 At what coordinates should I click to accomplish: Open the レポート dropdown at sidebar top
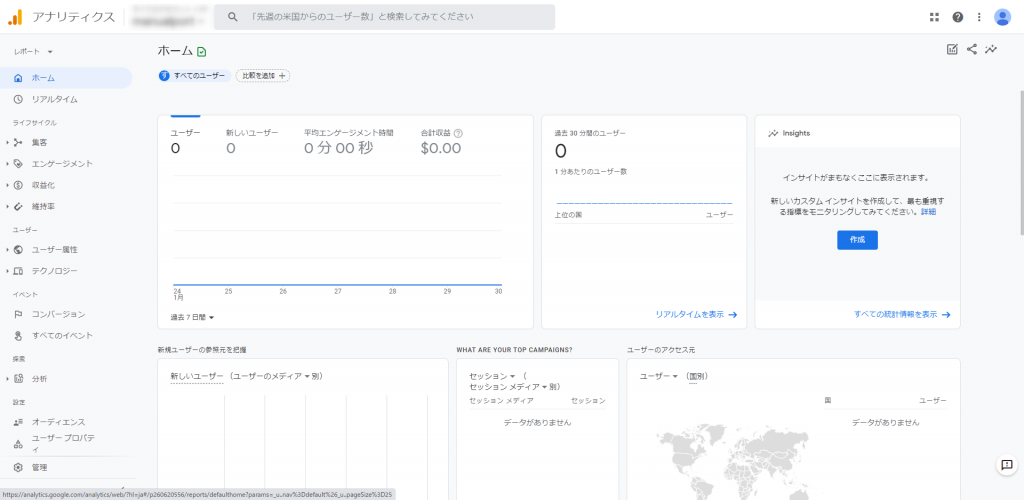(33, 51)
